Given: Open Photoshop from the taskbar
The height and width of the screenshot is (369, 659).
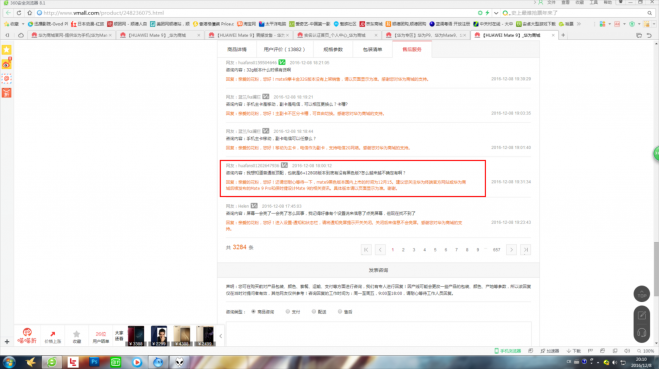Looking at the screenshot, I should (94, 362).
